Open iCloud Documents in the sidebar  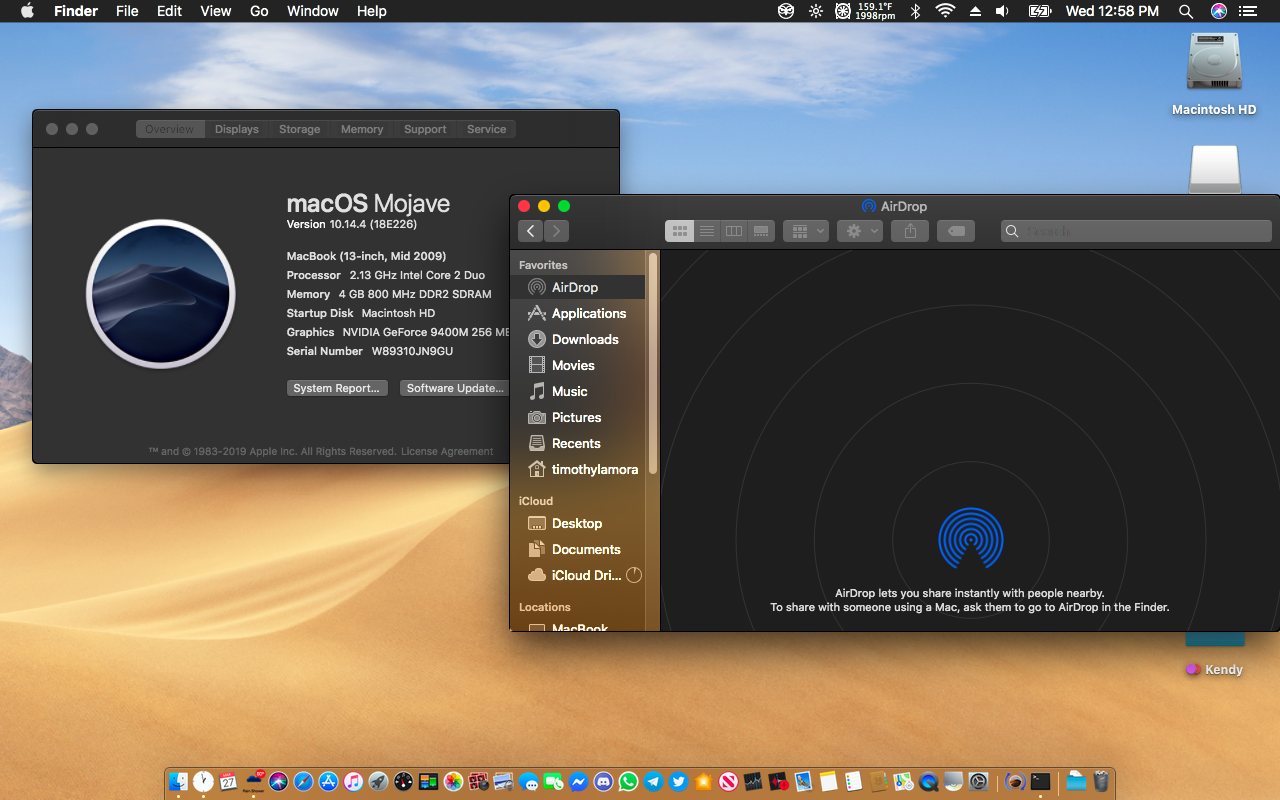578,549
